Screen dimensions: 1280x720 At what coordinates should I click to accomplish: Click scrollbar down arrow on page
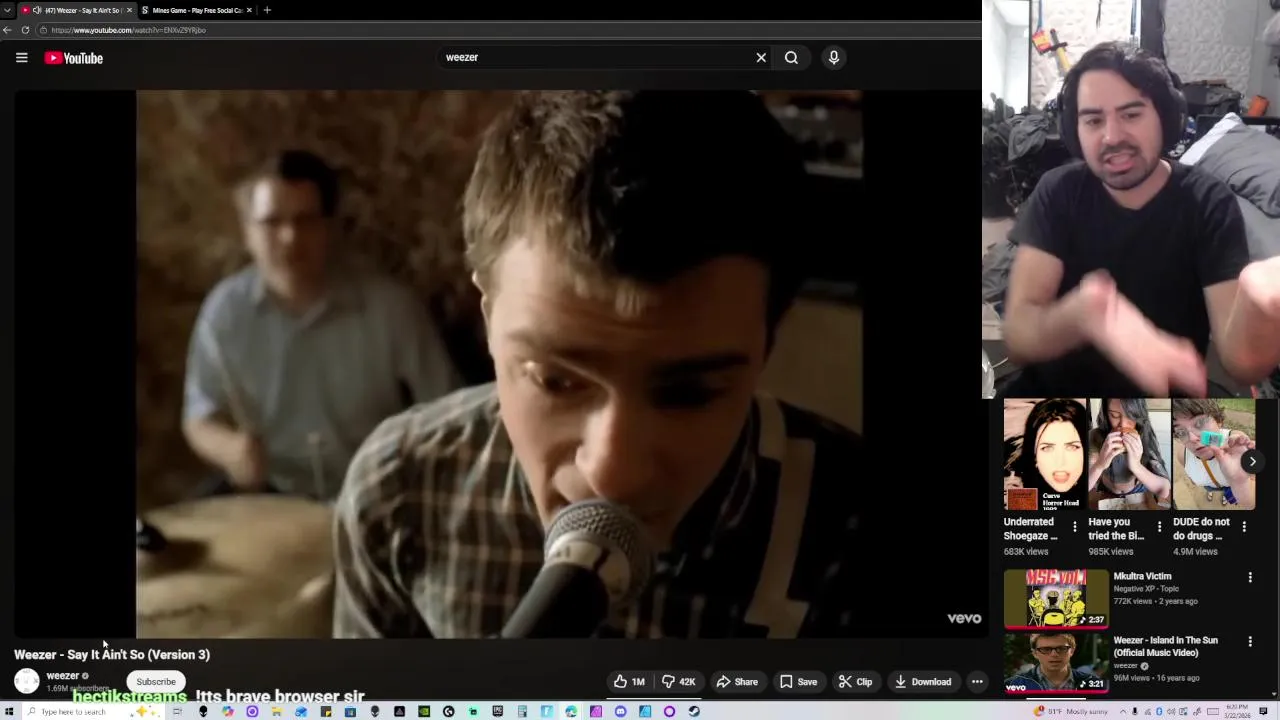tap(1274, 694)
